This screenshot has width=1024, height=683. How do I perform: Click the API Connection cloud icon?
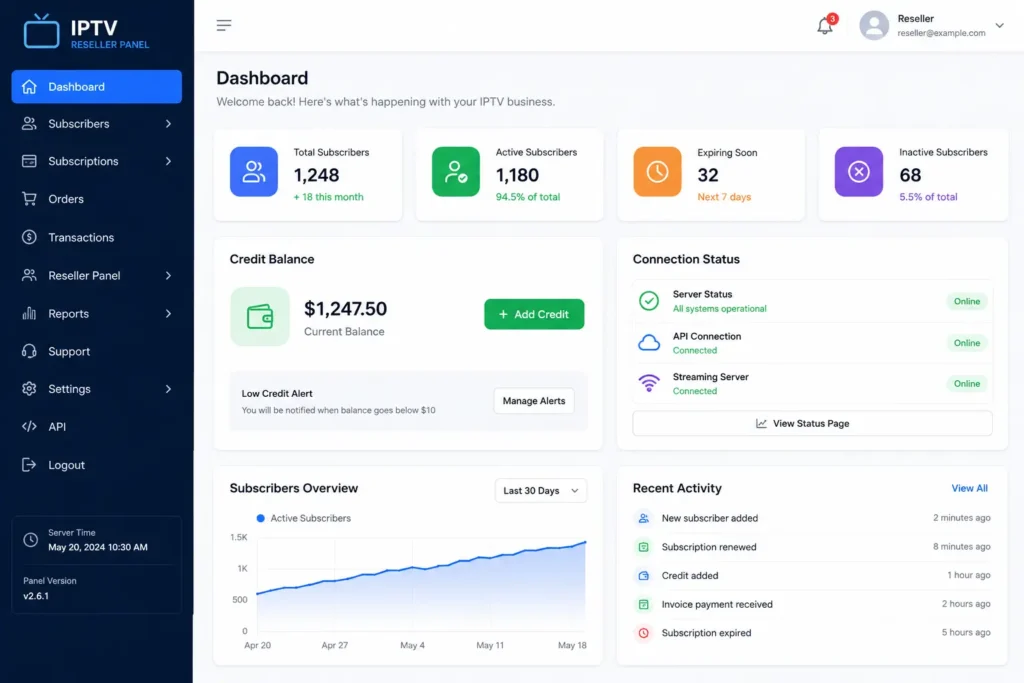[648, 343]
